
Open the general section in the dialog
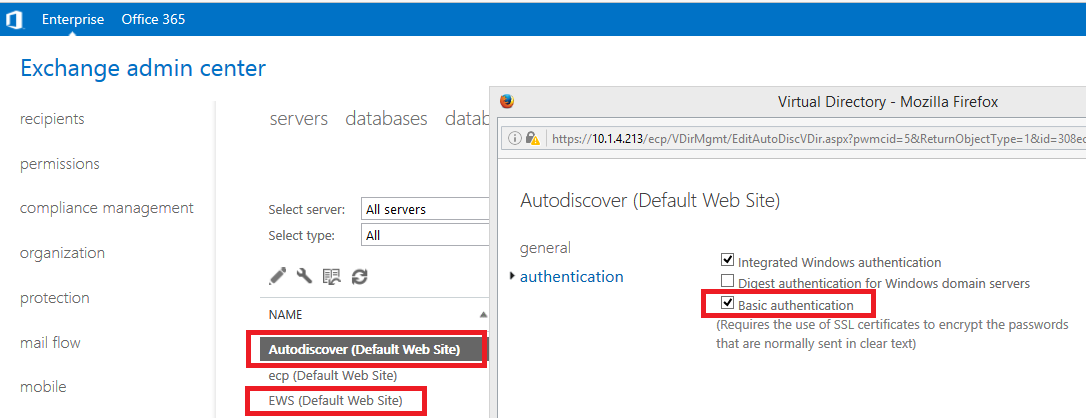[545, 248]
